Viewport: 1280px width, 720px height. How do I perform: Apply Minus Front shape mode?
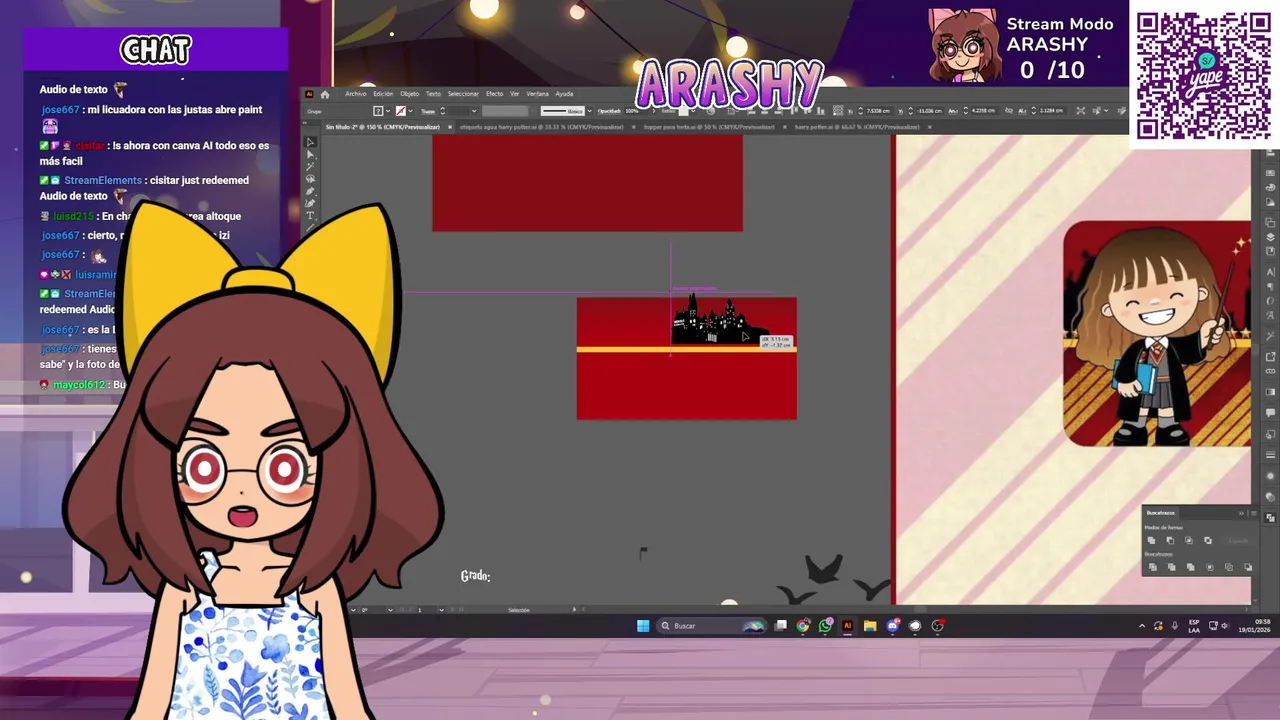tap(1170, 540)
